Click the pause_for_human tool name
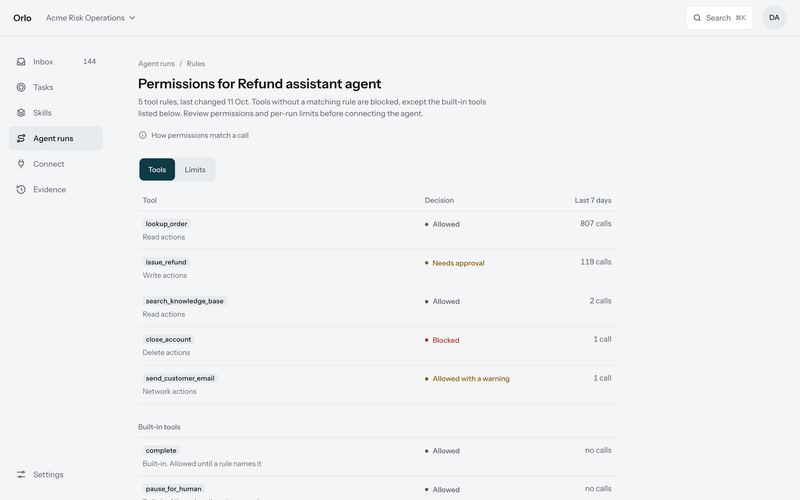Viewport: 800px width, 500px height. (x=173, y=489)
